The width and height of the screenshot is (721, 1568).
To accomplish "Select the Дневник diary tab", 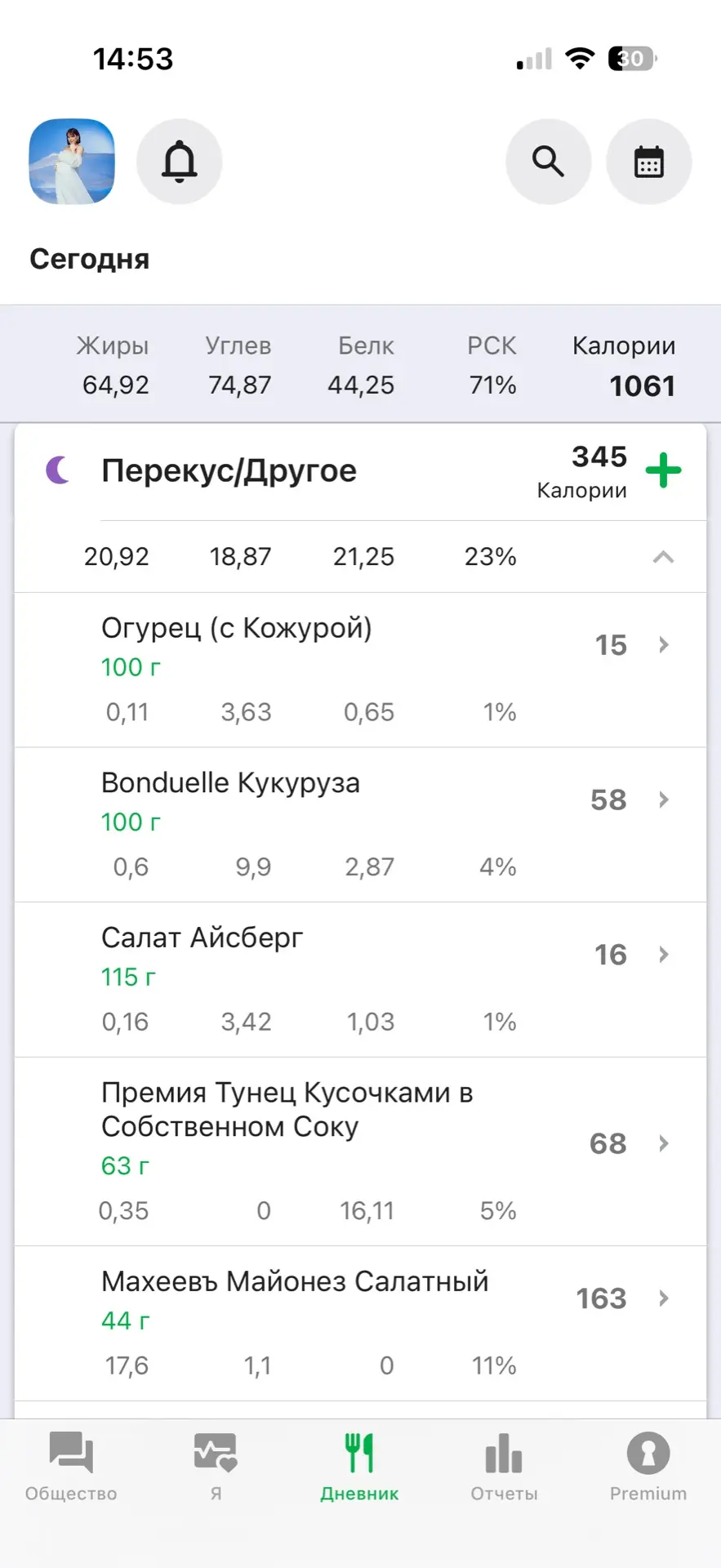I will [359, 1468].
